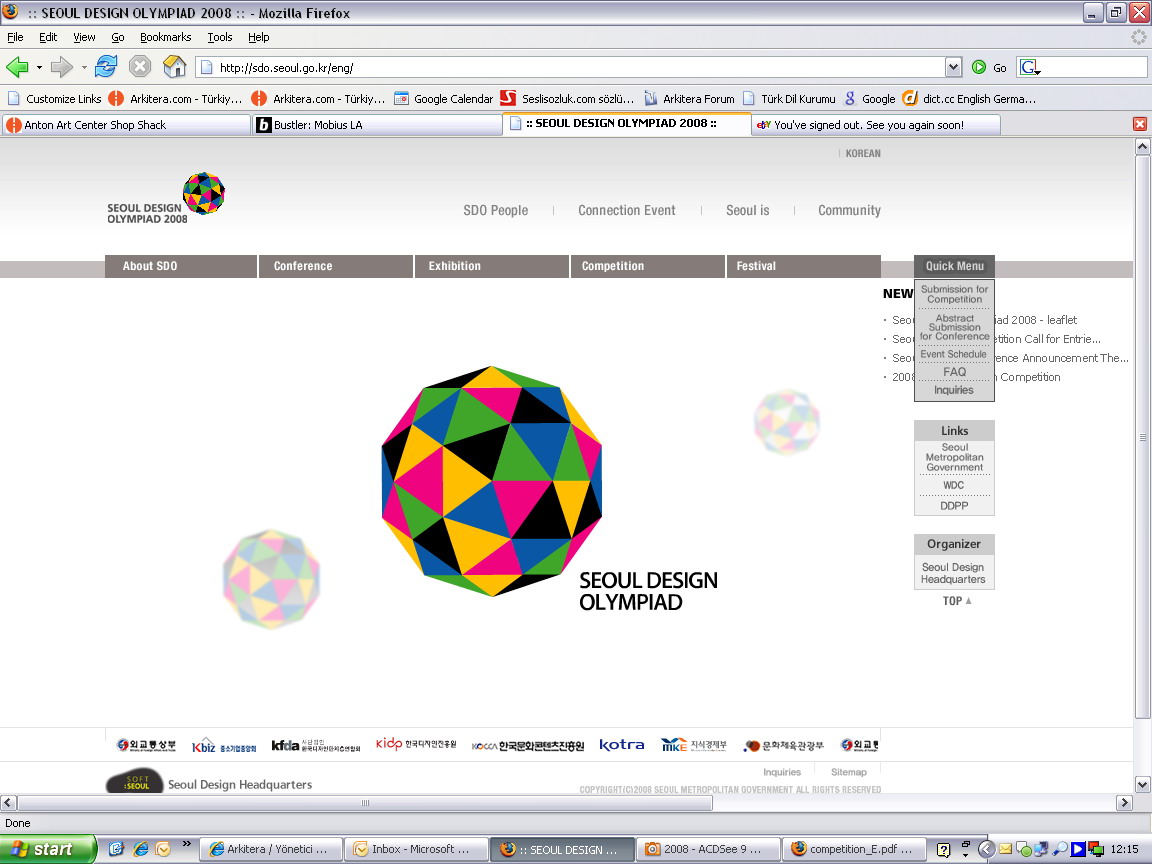Open the Google Calendar bookmark
Viewport: 1152px width, 864px height.
444,98
